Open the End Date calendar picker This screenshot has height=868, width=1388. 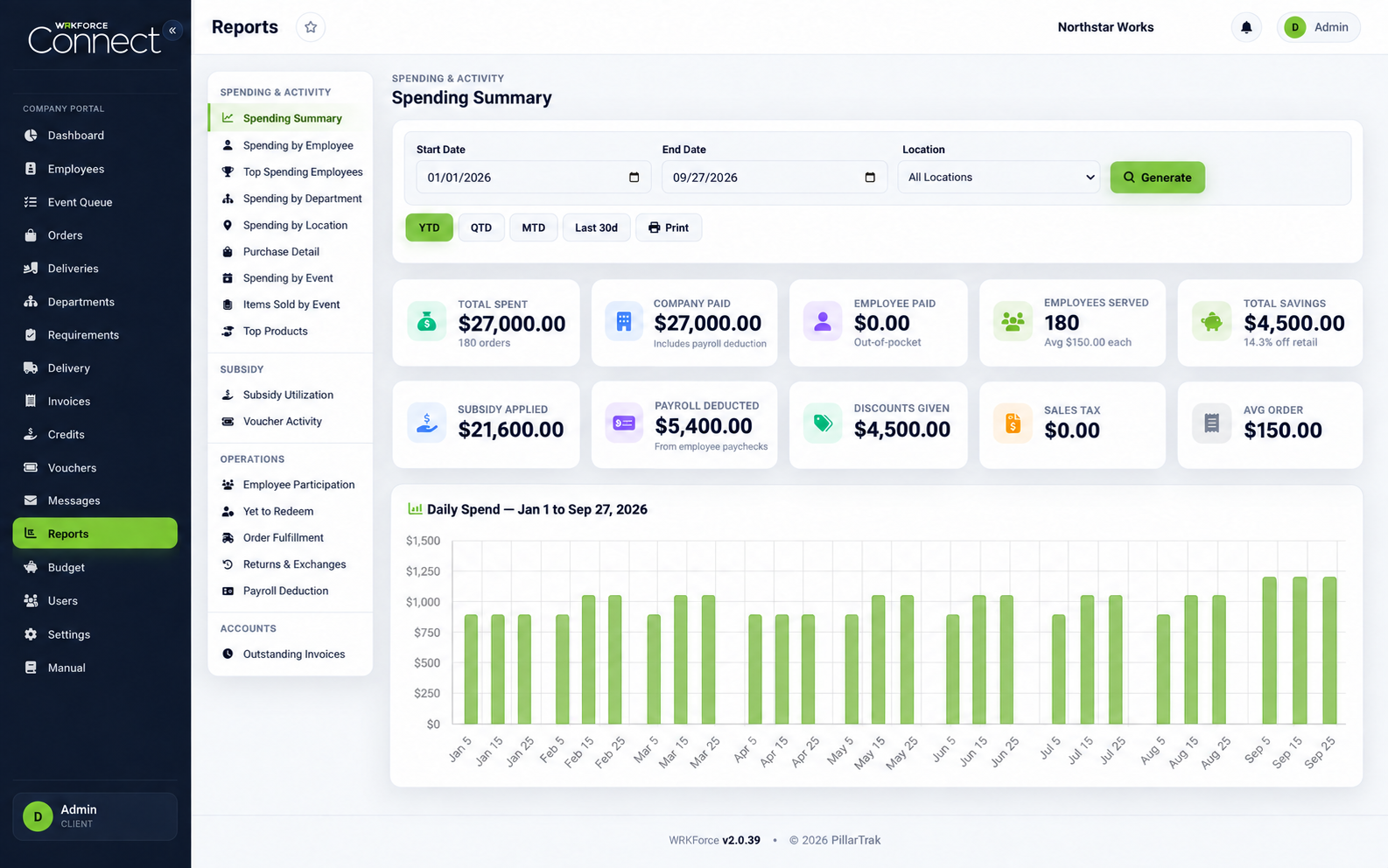[x=870, y=178]
